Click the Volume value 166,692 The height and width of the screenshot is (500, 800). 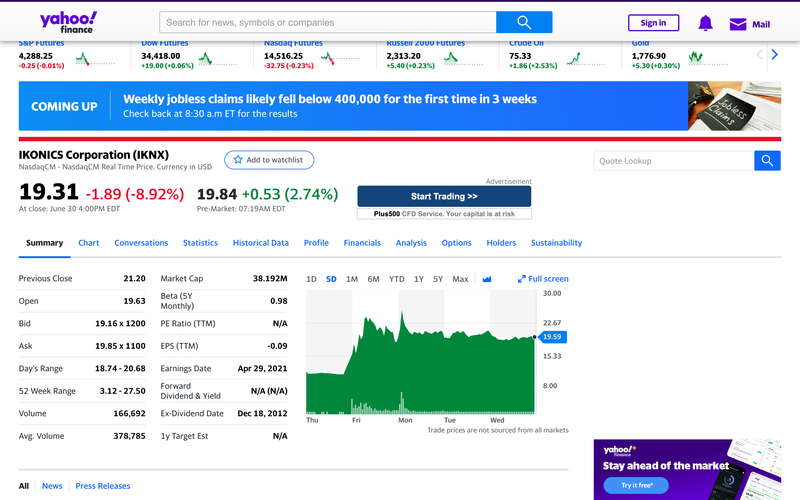(x=129, y=413)
